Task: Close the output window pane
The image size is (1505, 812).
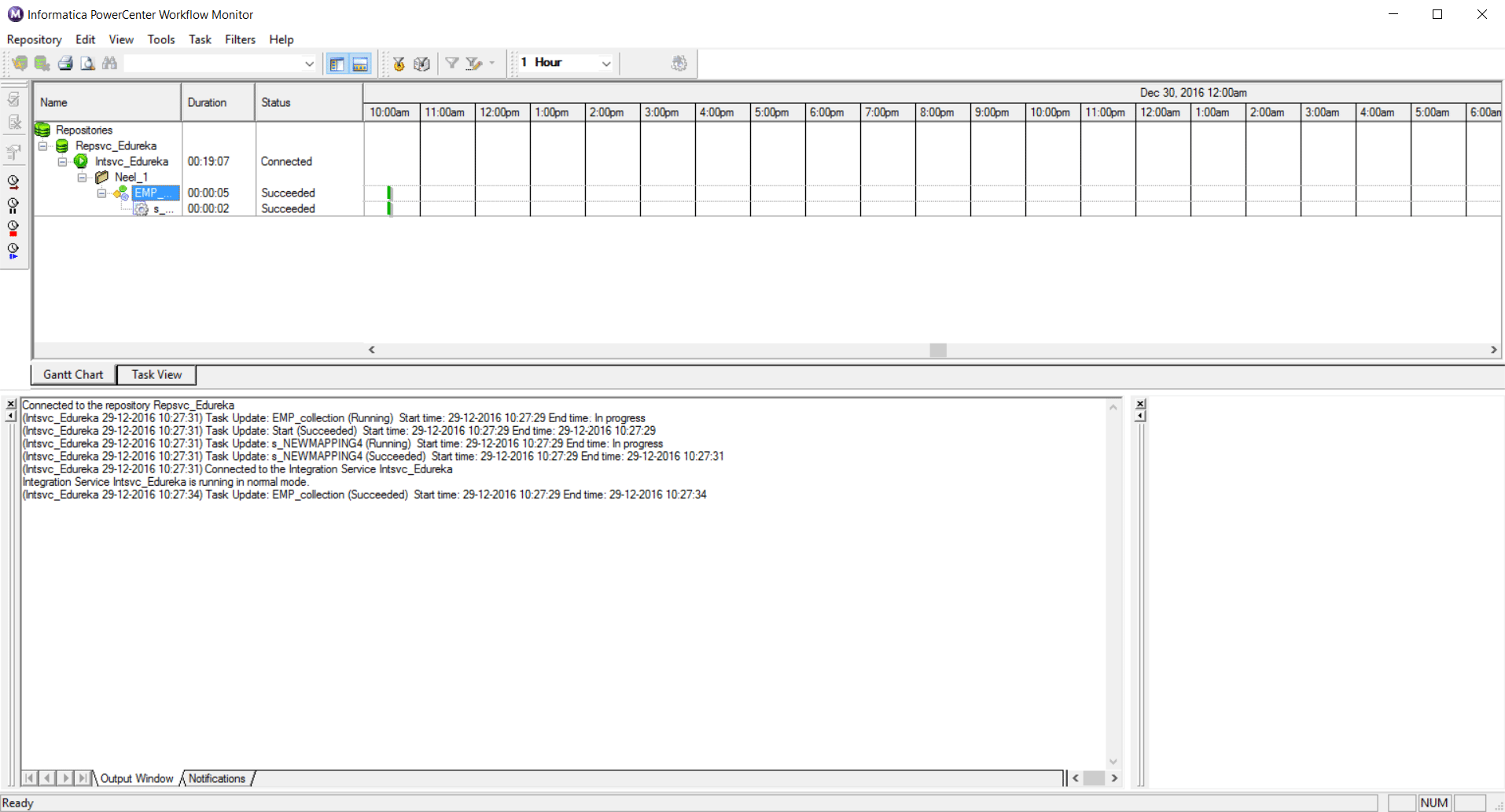Action: click(10, 404)
